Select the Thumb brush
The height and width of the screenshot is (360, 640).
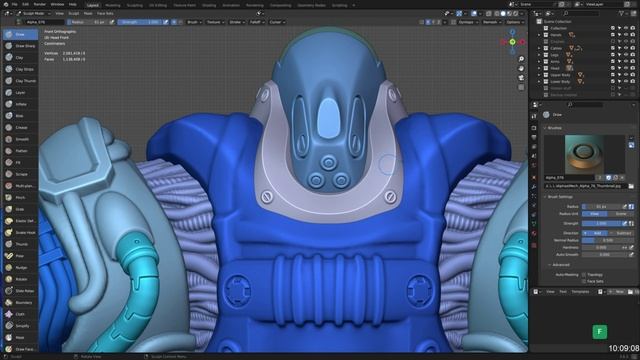20,244
